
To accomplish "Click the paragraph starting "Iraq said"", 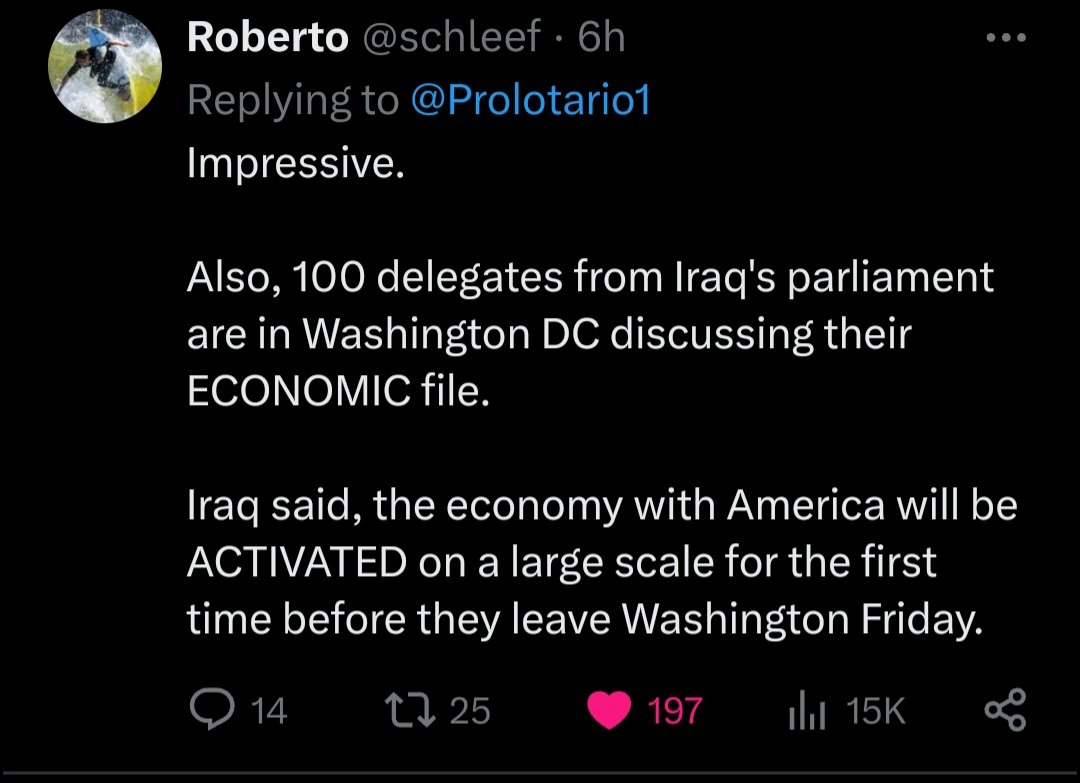I will click(600, 563).
